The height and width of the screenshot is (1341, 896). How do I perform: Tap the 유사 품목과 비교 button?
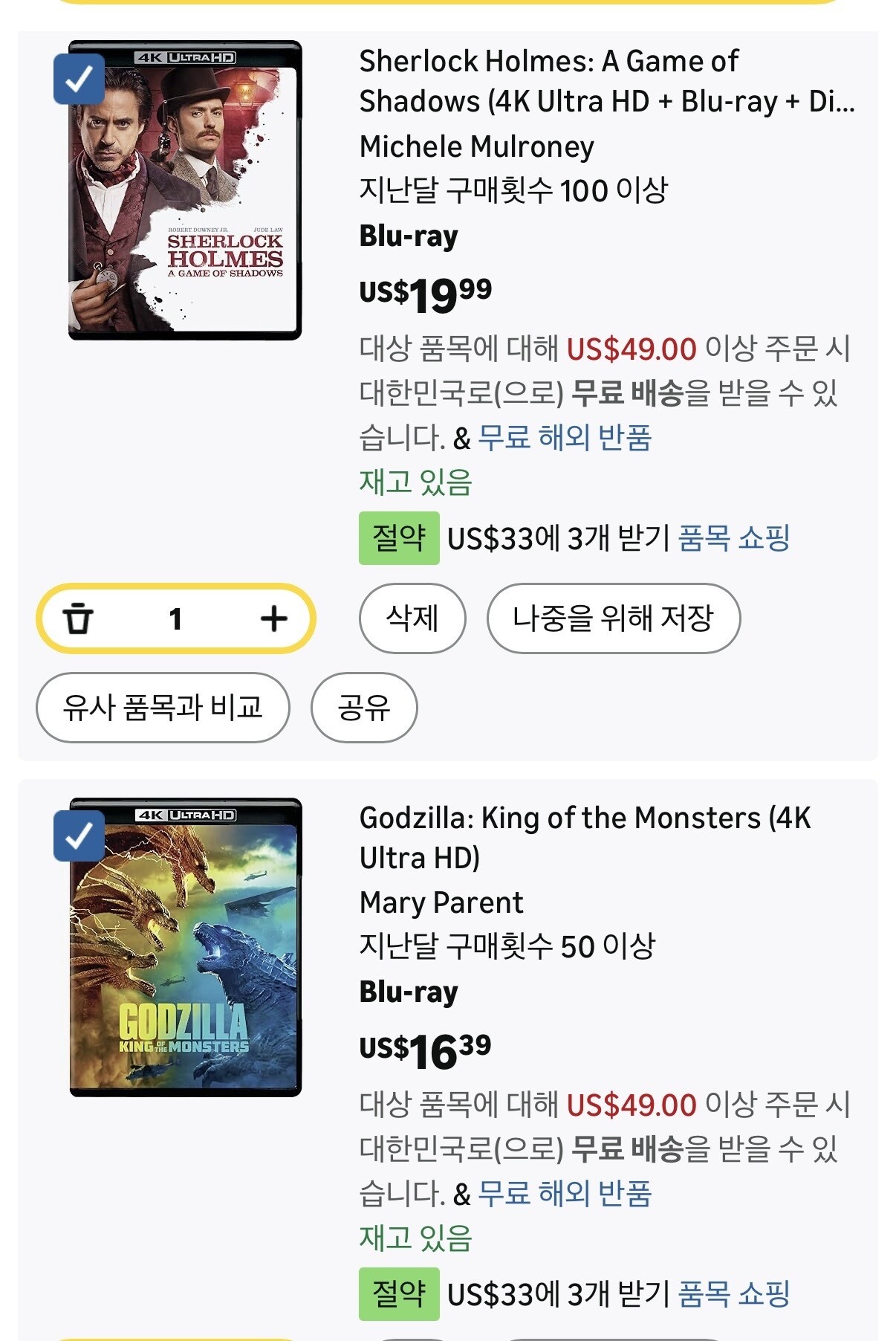163,708
